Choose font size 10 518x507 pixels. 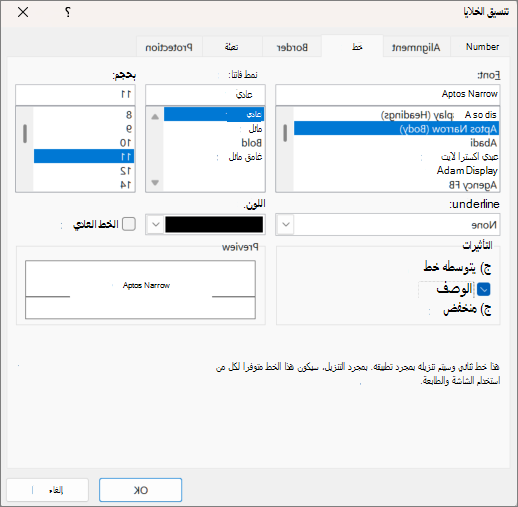click(84, 143)
